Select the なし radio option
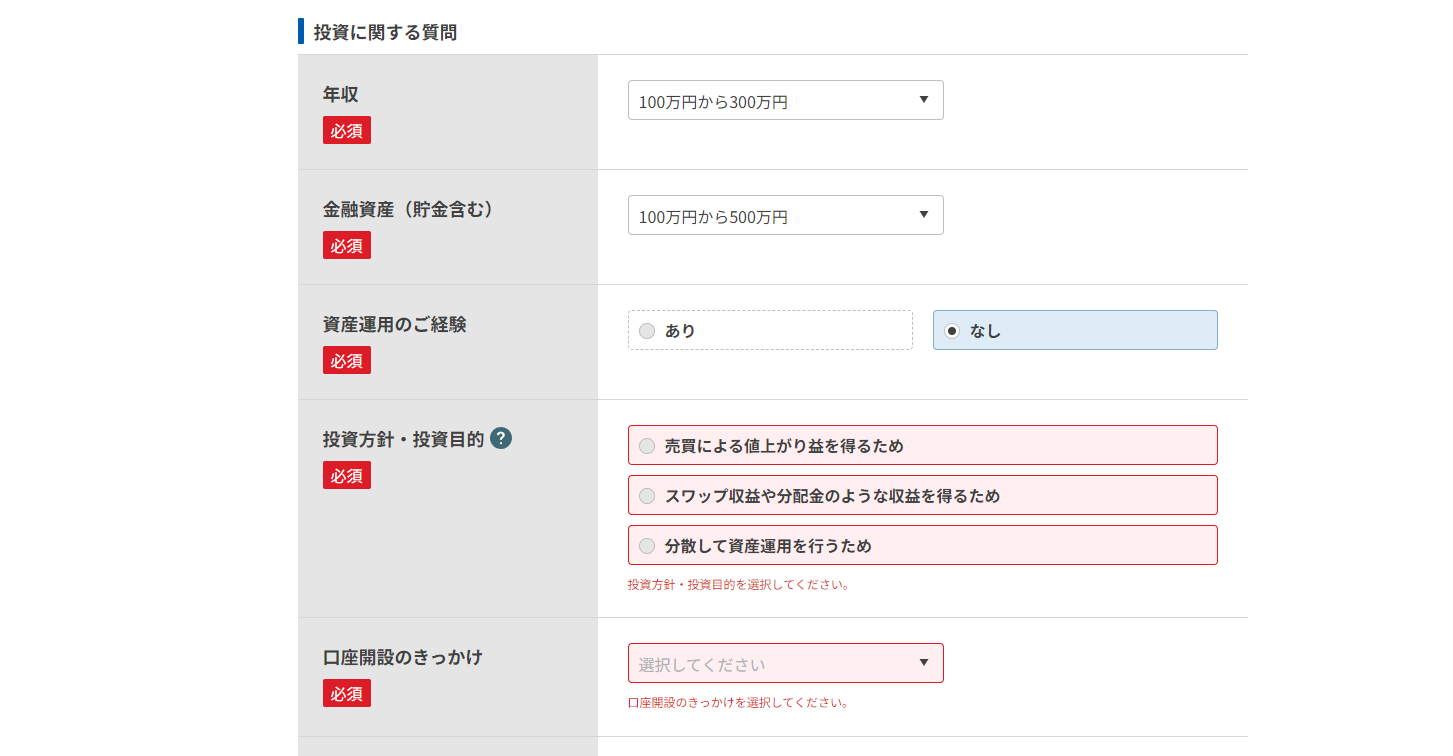 tap(952, 331)
